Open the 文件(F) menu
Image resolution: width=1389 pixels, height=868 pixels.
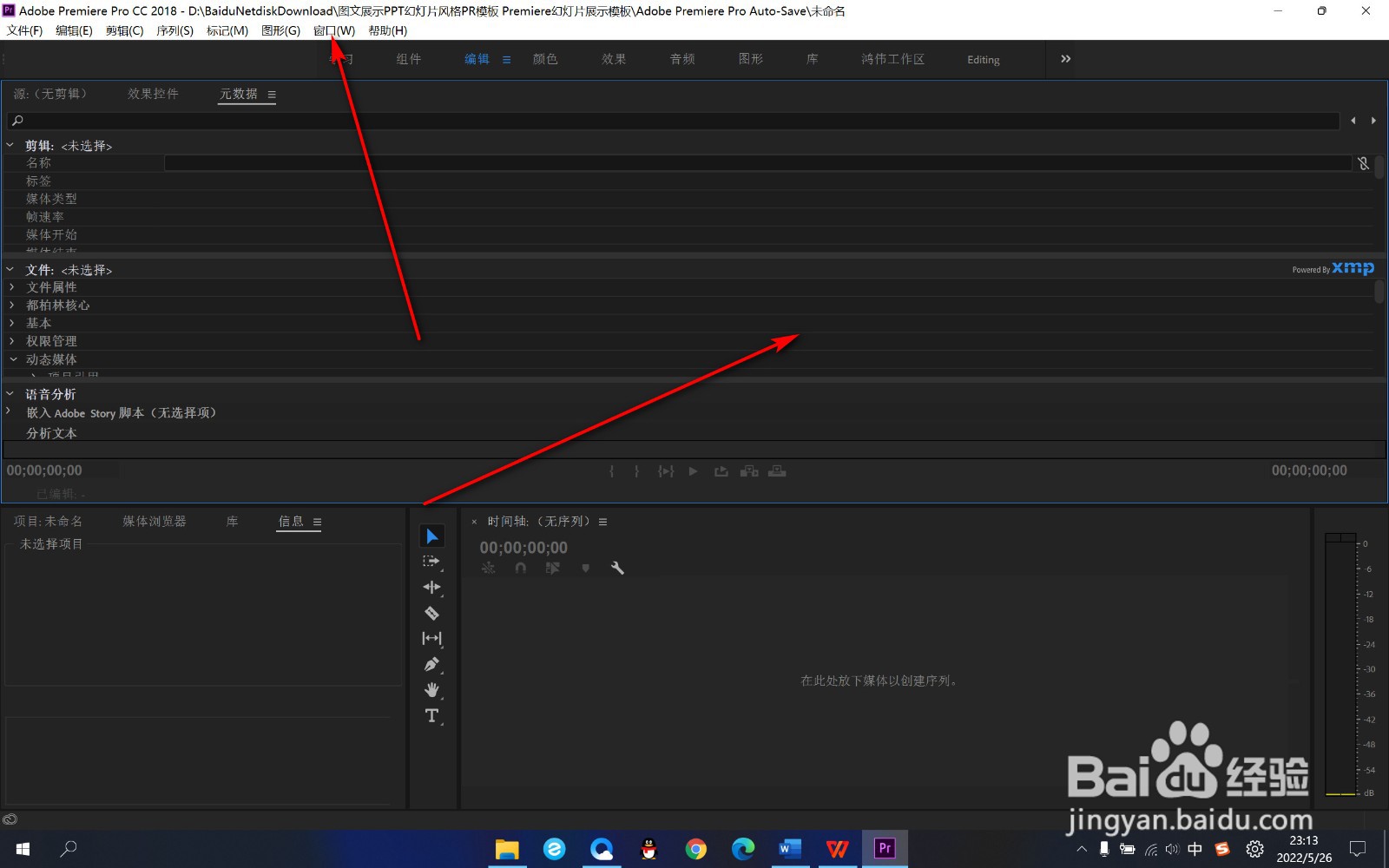(x=24, y=30)
